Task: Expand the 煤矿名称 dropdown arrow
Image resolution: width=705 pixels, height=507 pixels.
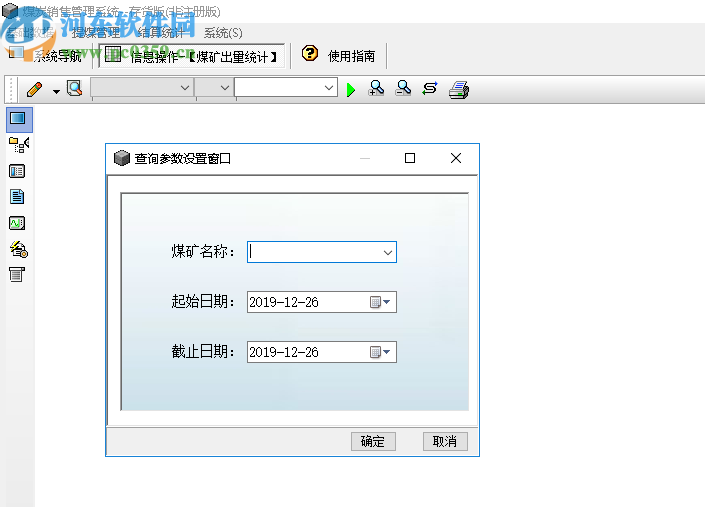Action: tap(388, 253)
